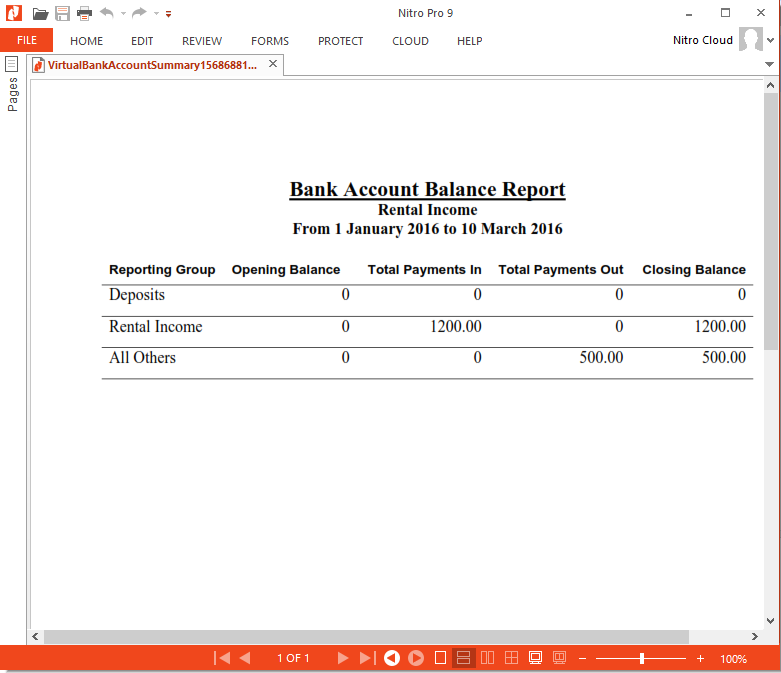Click the next view round button
This screenshot has height=673, width=781.
[416, 658]
